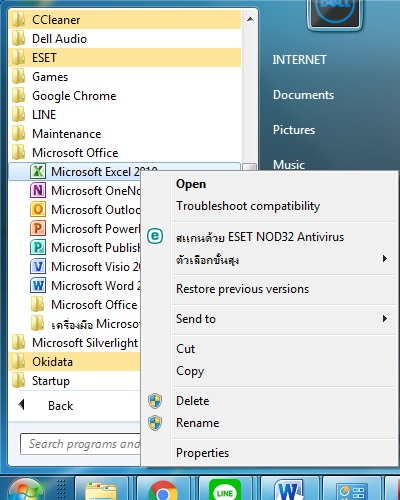The height and width of the screenshot is (500, 400).
Task: Click the Search programs input field
Action: 80,444
